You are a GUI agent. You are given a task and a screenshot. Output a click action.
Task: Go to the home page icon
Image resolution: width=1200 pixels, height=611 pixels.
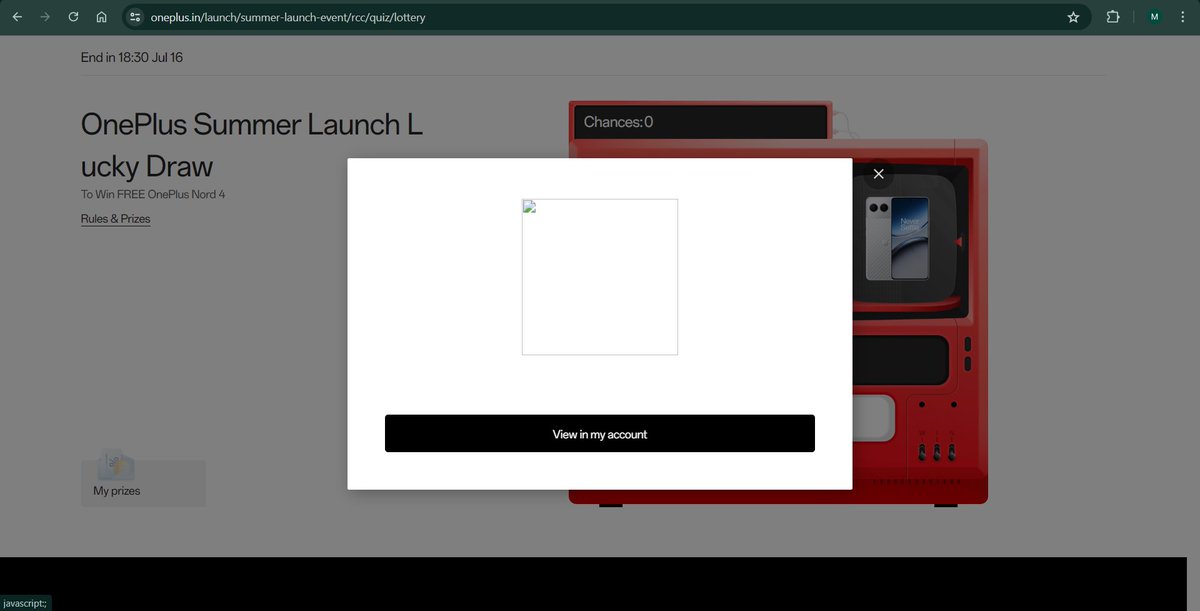click(x=101, y=17)
